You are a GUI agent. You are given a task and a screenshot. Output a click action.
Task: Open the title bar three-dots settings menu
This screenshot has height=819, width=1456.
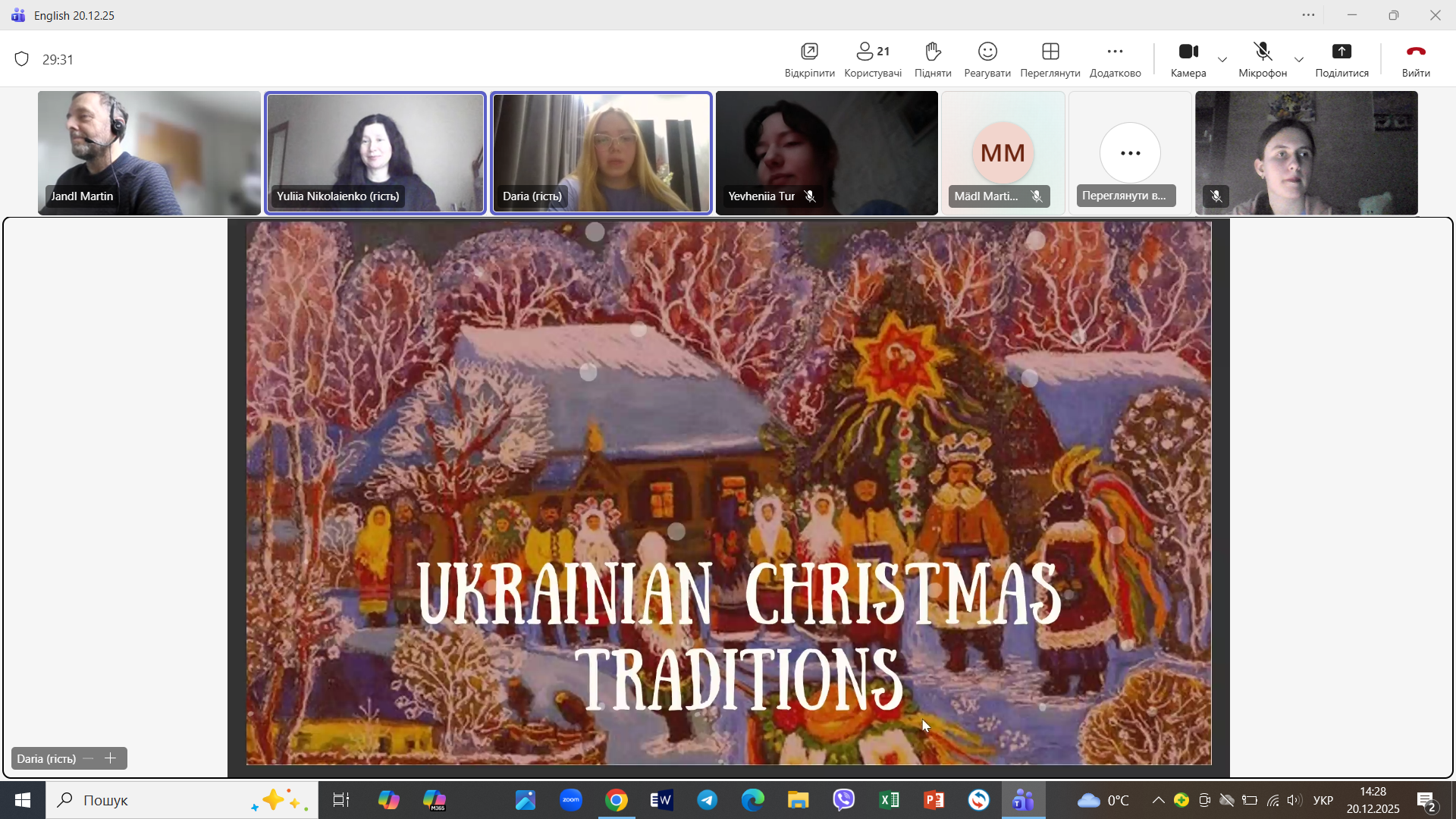1308,15
